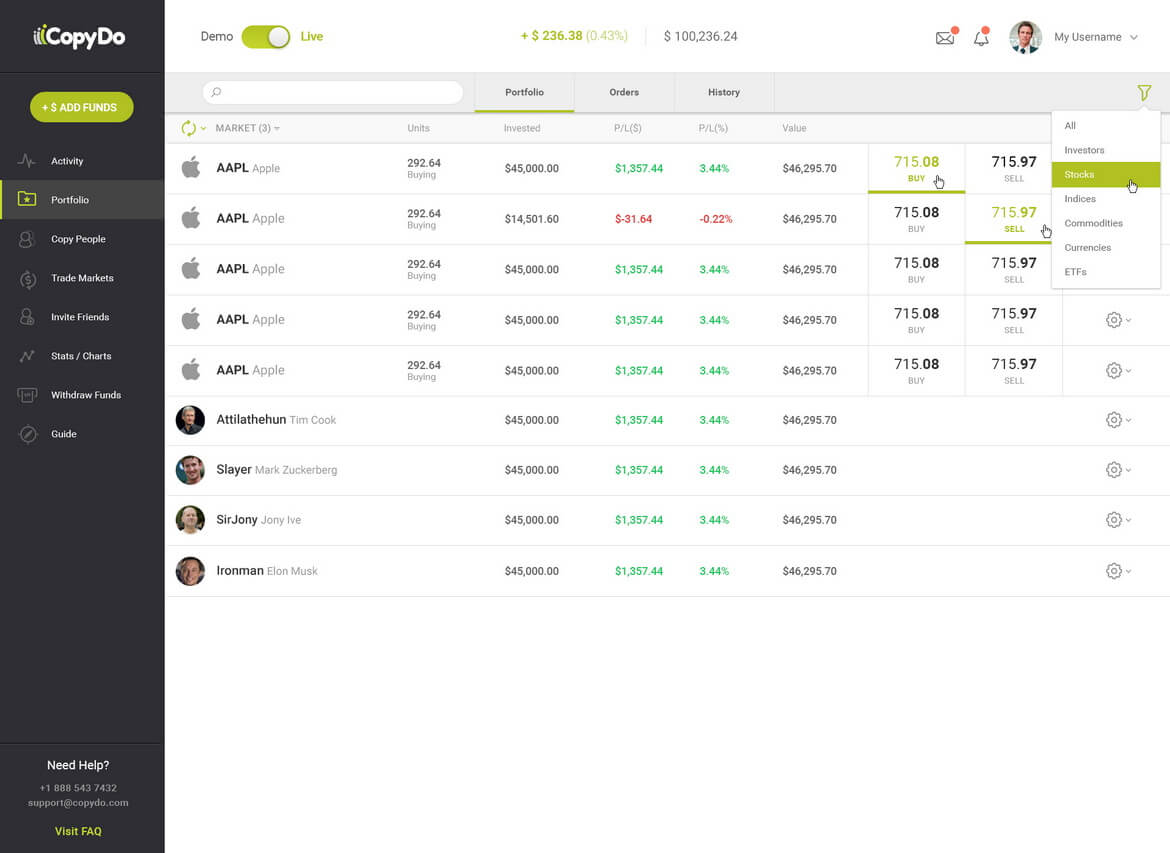Click the Portfolio sidebar menu label
This screenshot has height=853, width=1170.
tap(69, 200)
